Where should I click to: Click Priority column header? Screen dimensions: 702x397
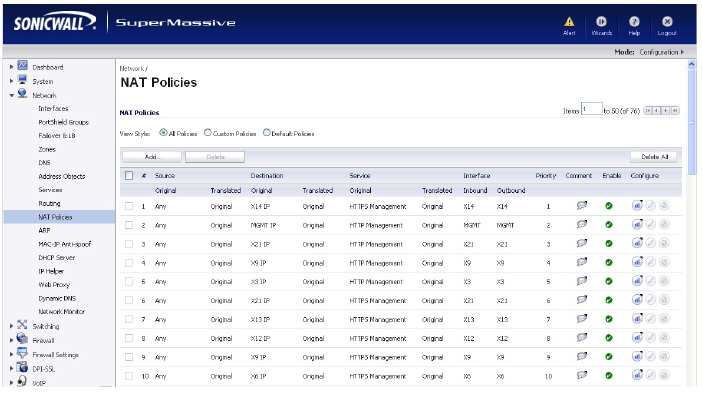(x=546, y=175)
